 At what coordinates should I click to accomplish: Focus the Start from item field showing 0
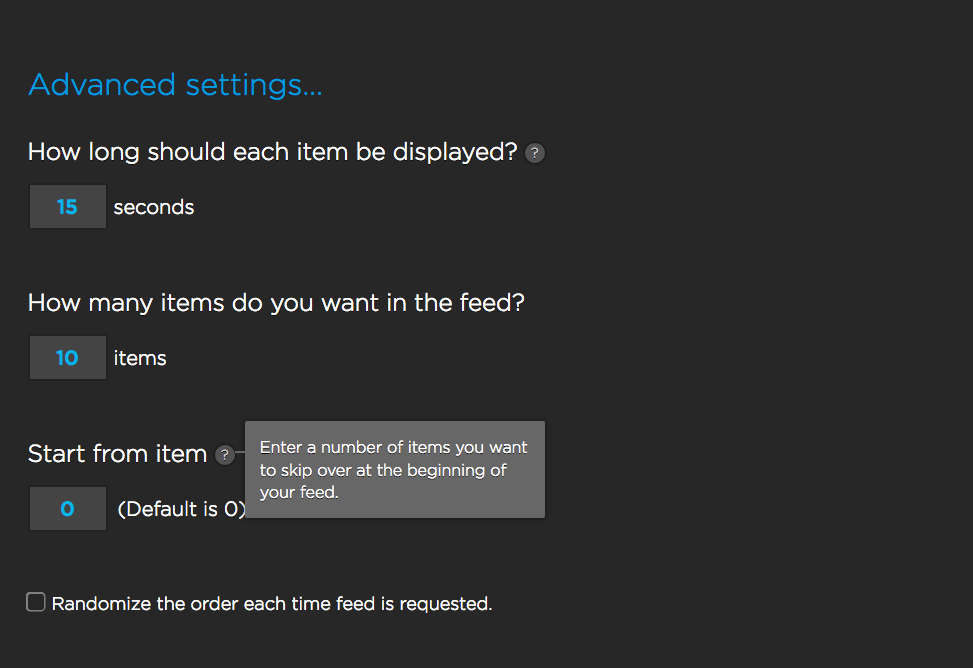[67, 509]
